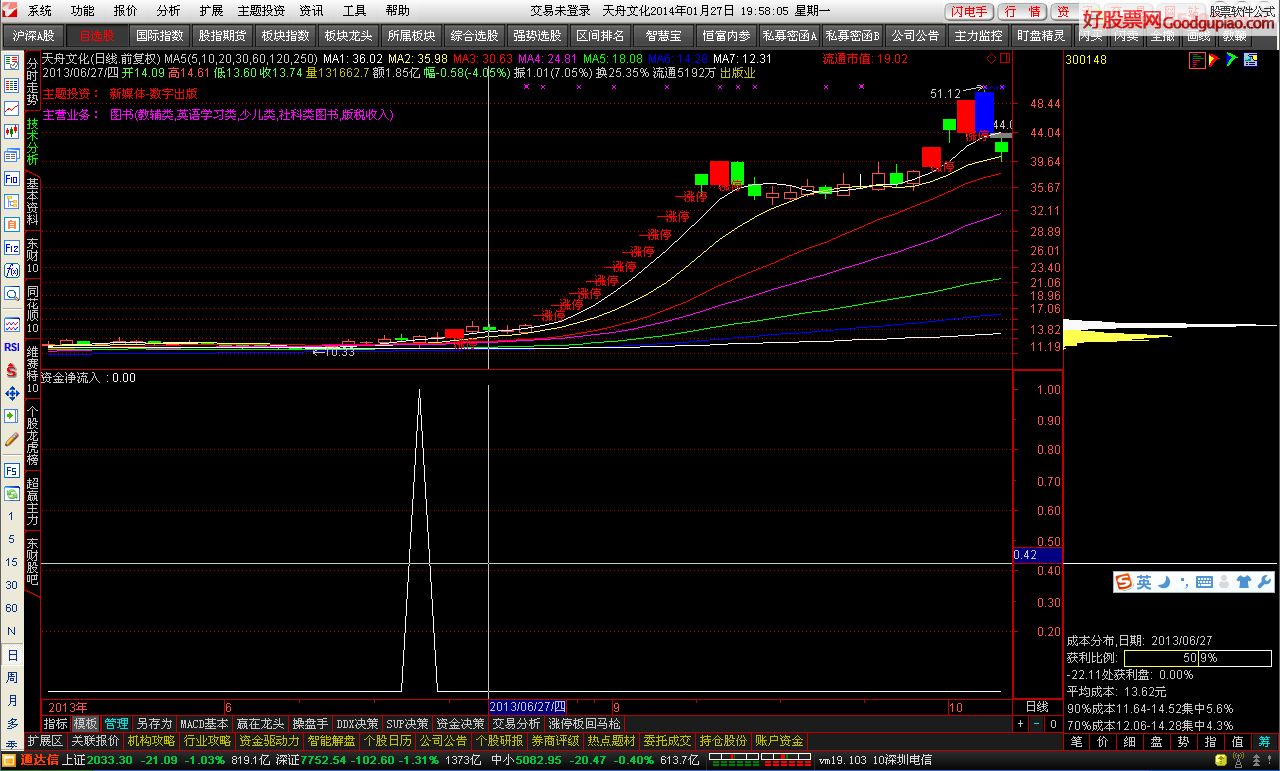Select the 5 minute period in sidebar

[x=12, y=540]
